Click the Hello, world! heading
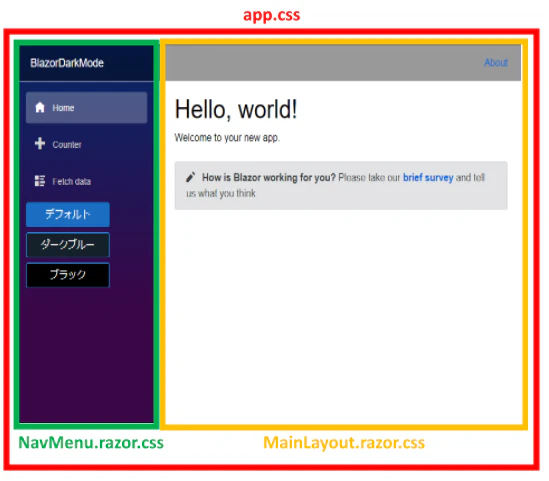This screenshot has width=549, height=481. click(x=236, y=109)
